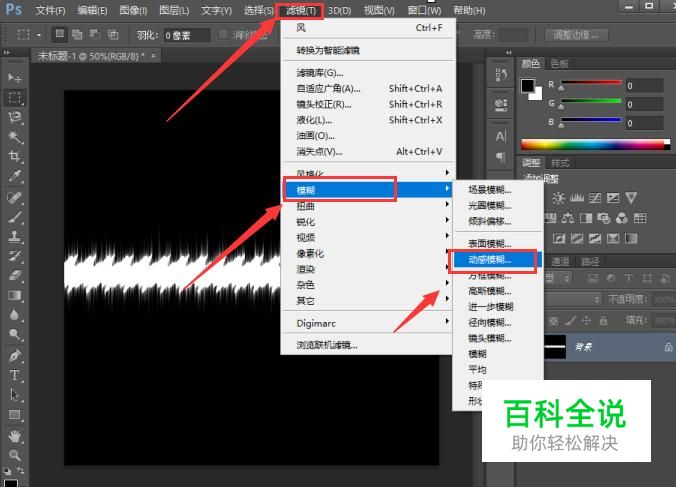The width and height of the screenshot is (676, 487).
Task: Select the History Brush tool
Action: coord(14,256)
